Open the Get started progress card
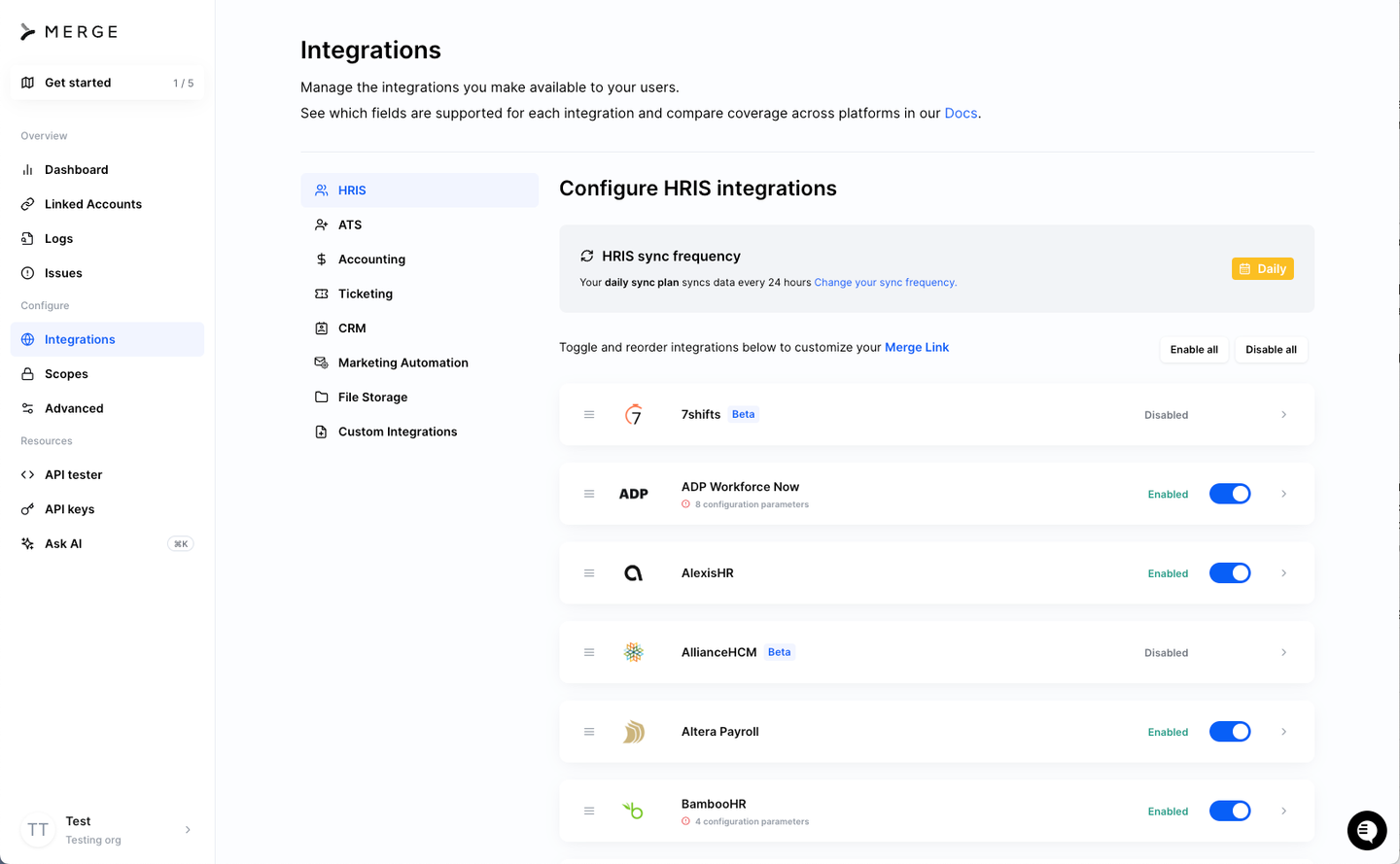This screenshot has height=864, width=1400. tap(107, 83)
